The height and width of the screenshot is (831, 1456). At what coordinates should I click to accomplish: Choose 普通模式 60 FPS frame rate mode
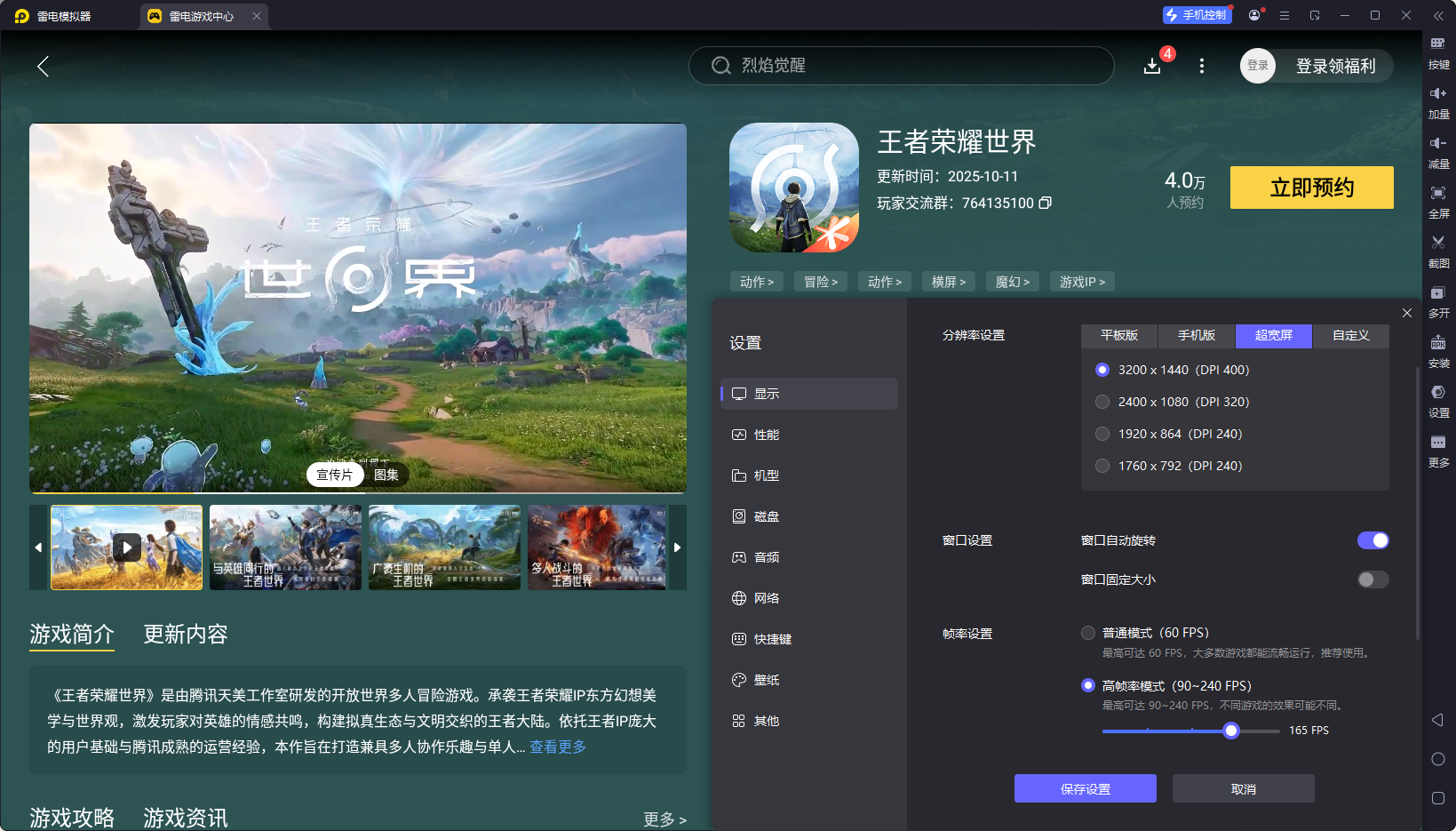pyautogui.click(x=1088, y=632)
